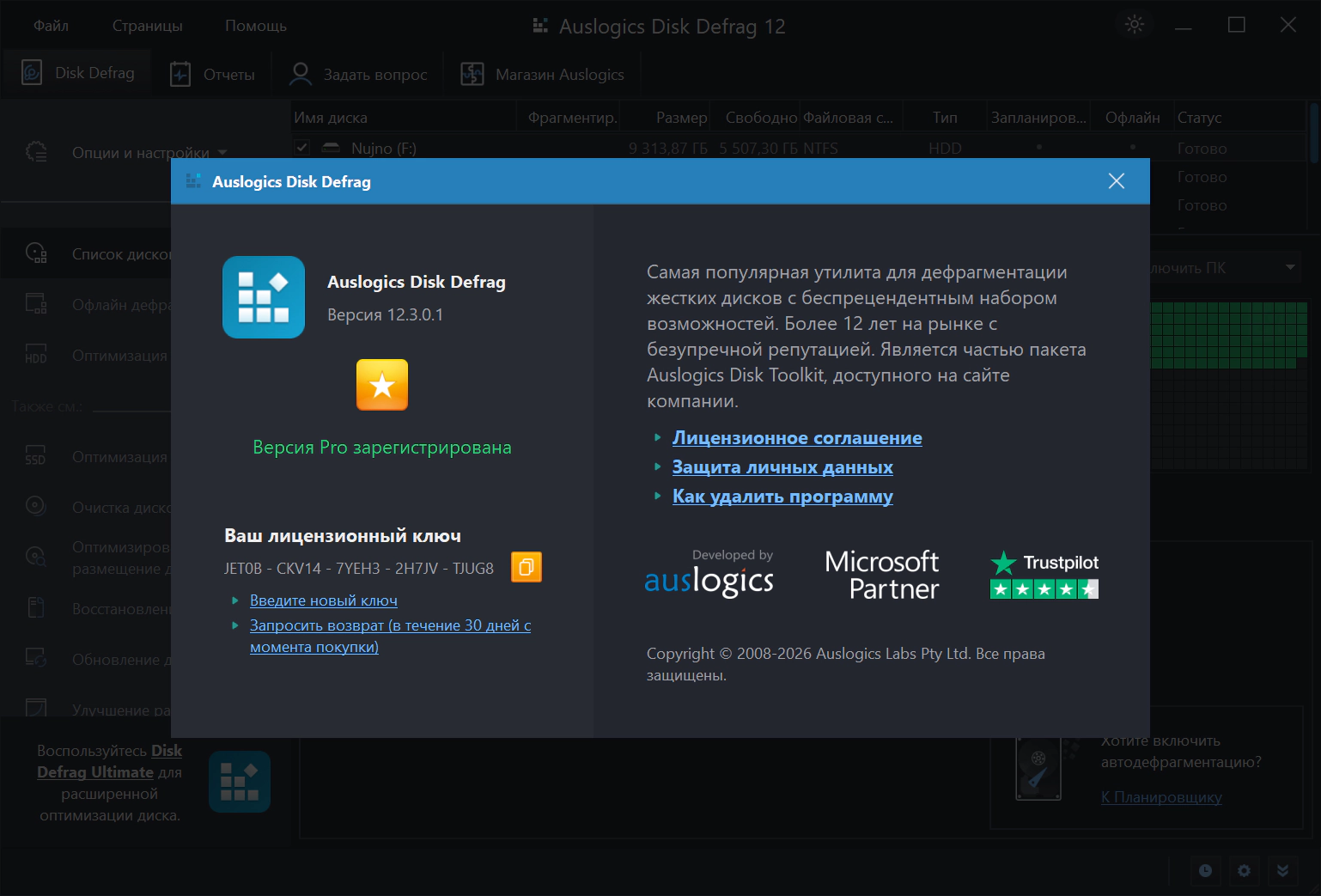Open the Выключить ПК dropdown arrow
The image size is (1321, 896).
point(1290,267)
